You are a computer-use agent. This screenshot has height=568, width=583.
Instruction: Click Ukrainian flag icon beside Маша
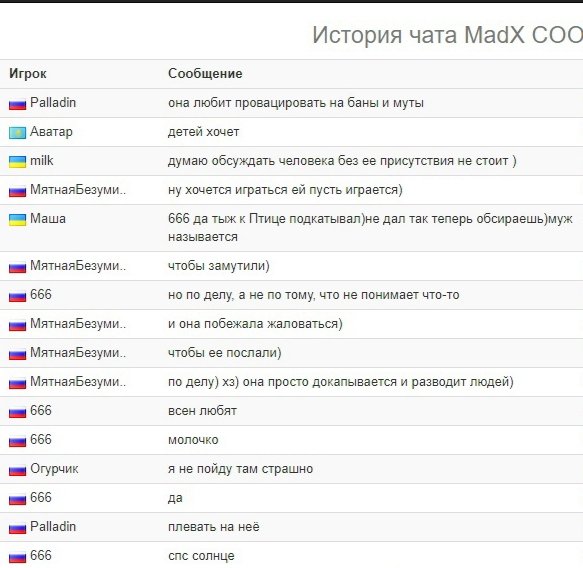(x=17, y=220)
